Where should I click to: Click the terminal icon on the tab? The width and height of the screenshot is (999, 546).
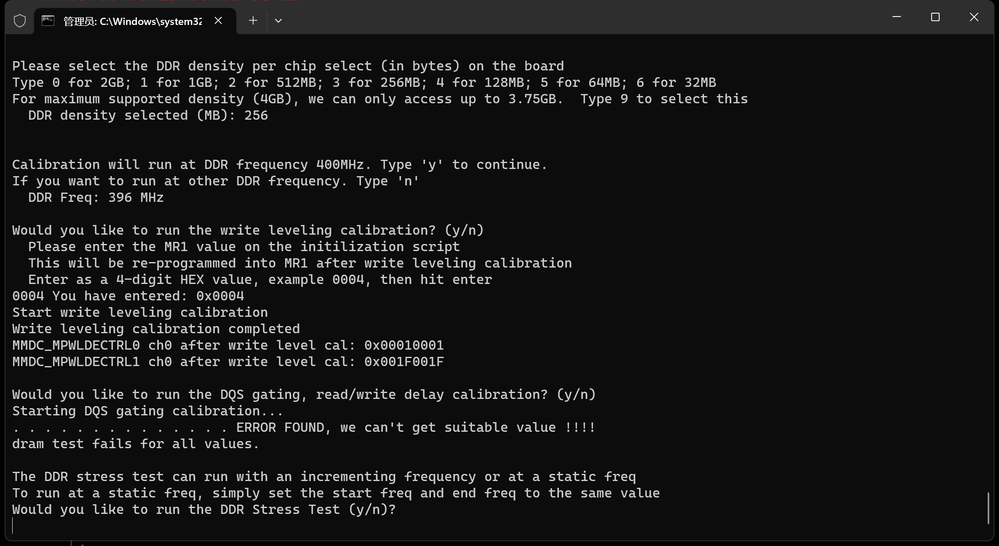pyautogui.click(x=48, y=20)
